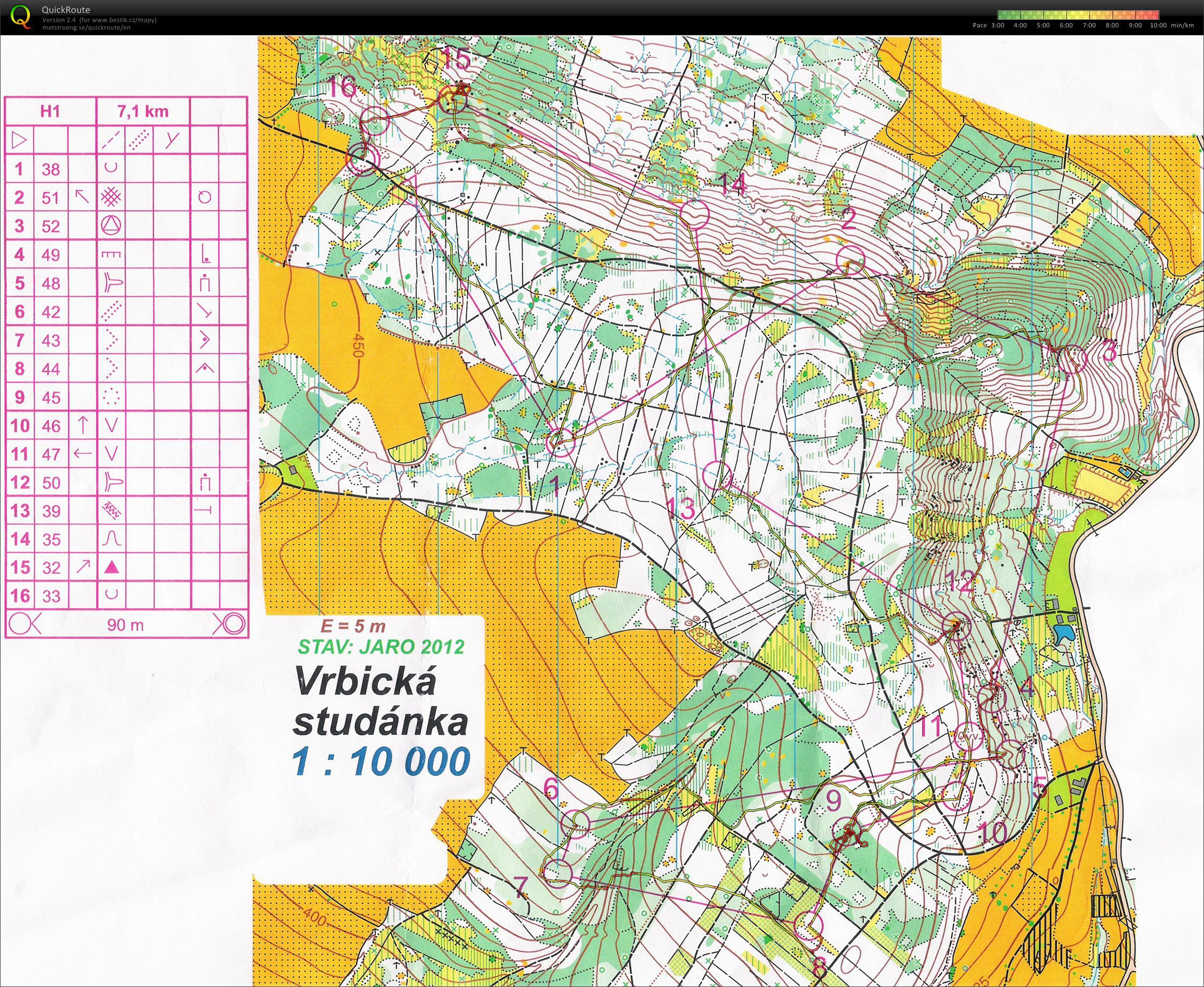Click control code 33 in row 16
Image resolution: width=1204 pixels, height=987 pixels.
point(51,596)
